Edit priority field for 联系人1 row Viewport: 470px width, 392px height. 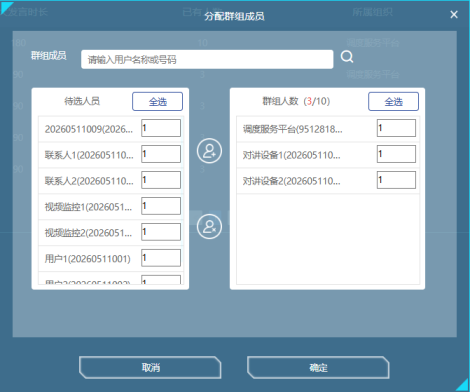tap(161, 154)
